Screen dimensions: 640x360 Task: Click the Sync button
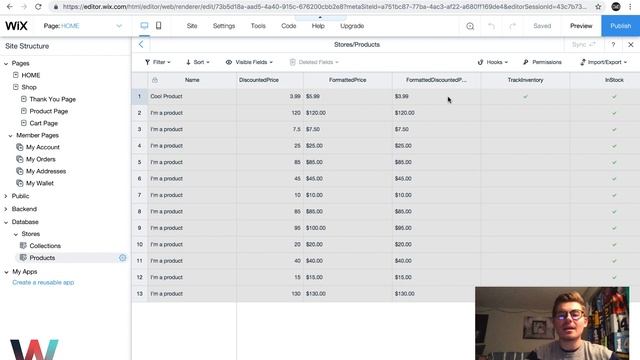[584, 44]
